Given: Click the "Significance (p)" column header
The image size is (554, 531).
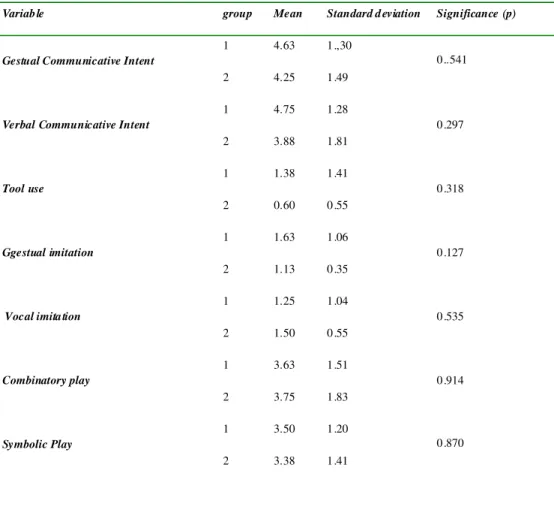Looking at the screenshot, I should point(476,14).
